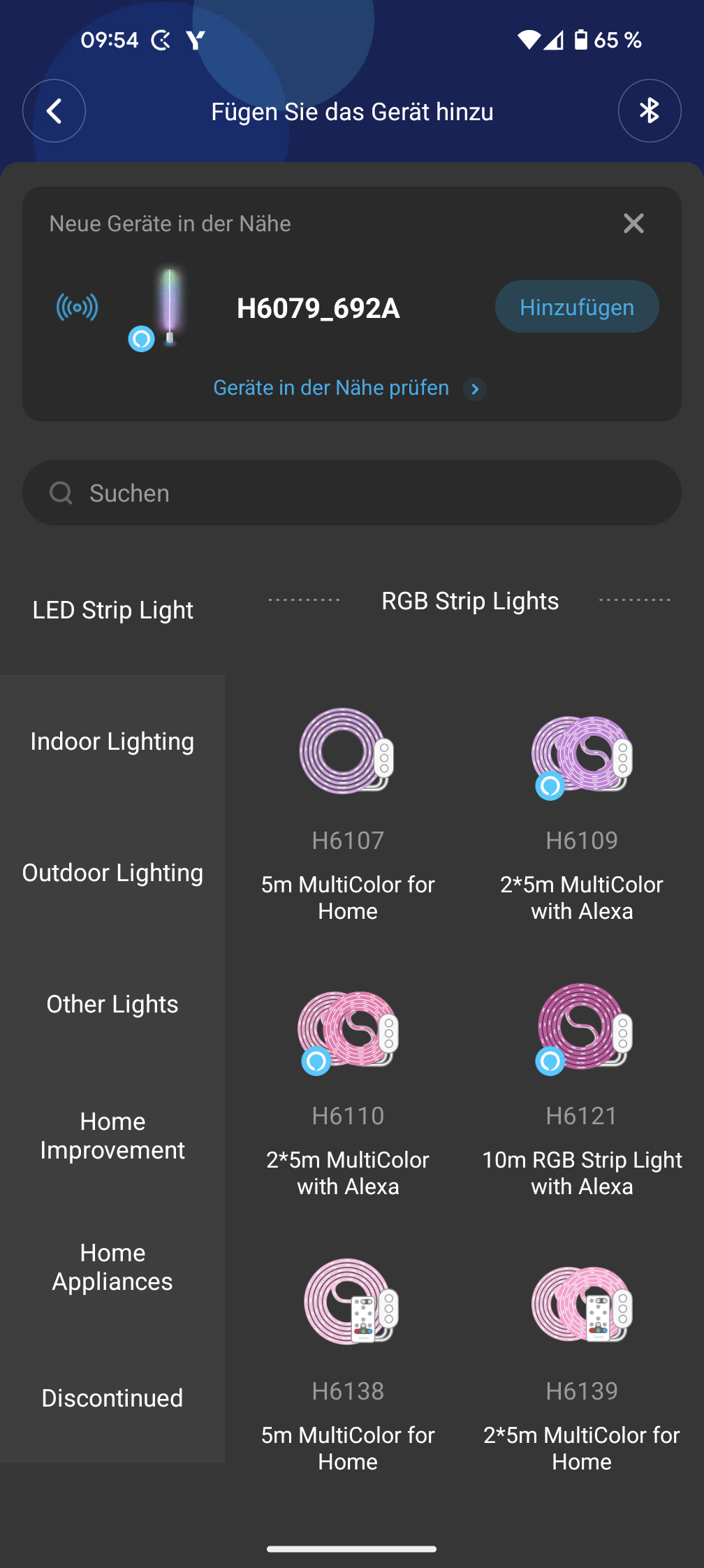
Task: Show the Discontinued category
Action: coord(112,1398)
